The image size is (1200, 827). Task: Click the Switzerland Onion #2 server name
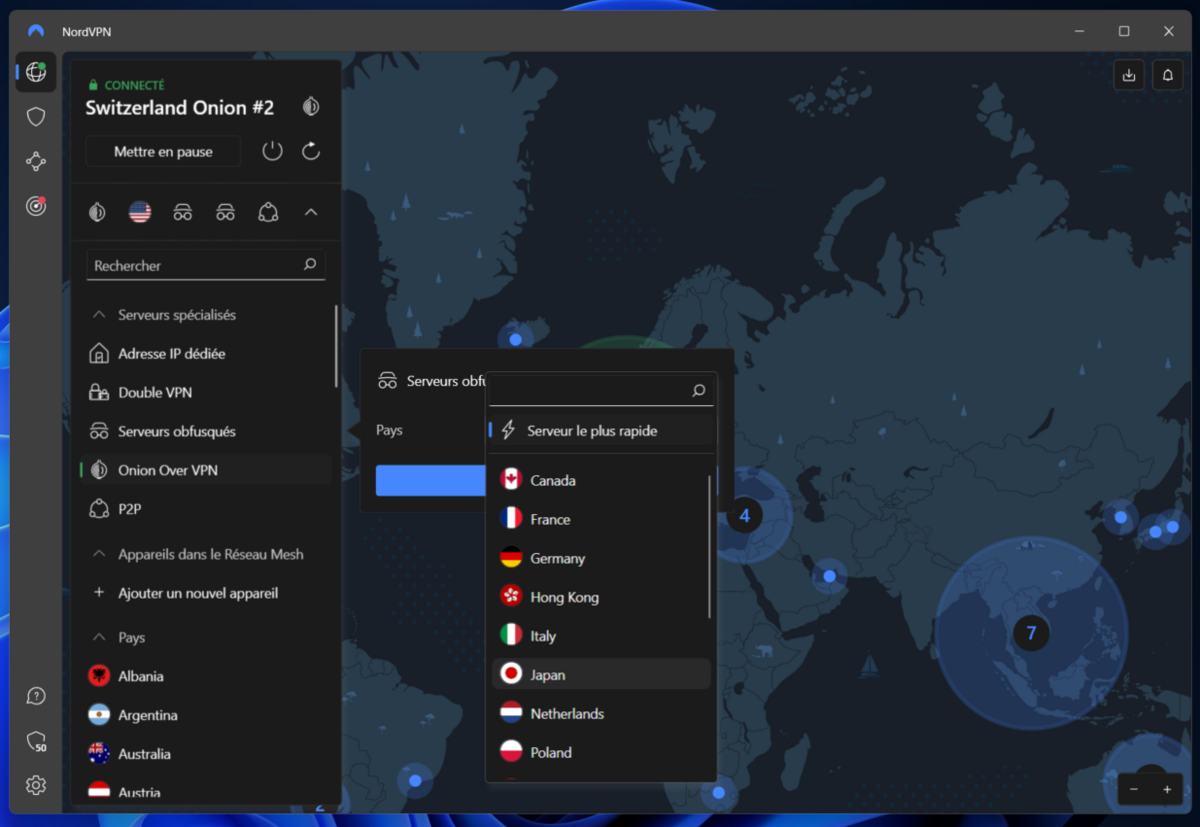pyautogui.click(x=180, y=107)
